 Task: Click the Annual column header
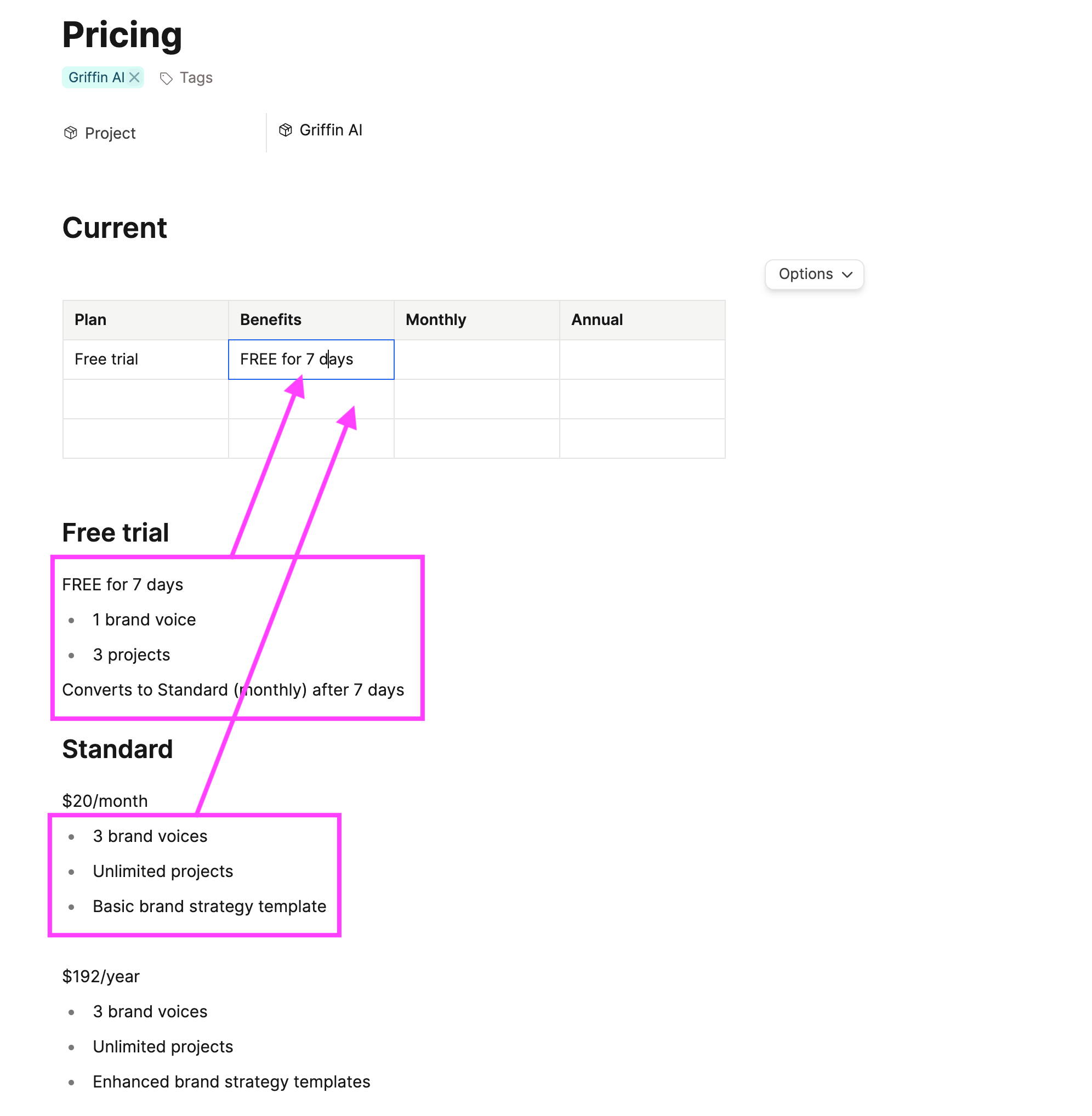click(642, 320)
